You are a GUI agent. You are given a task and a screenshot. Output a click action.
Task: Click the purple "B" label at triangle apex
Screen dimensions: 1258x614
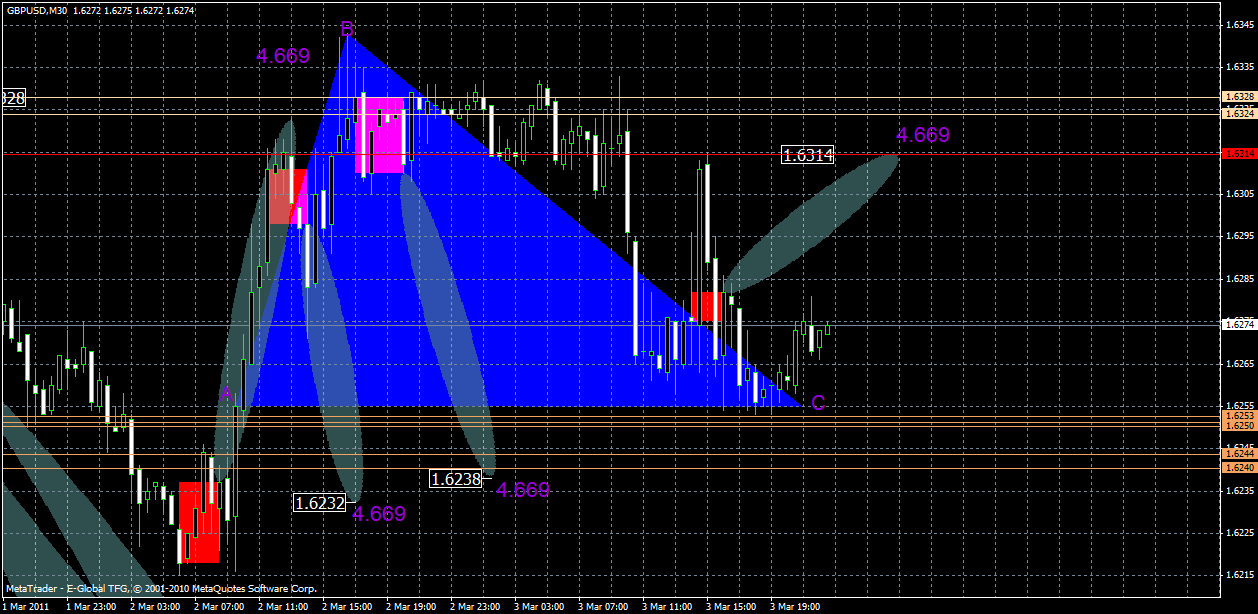(x=345, y=30)
